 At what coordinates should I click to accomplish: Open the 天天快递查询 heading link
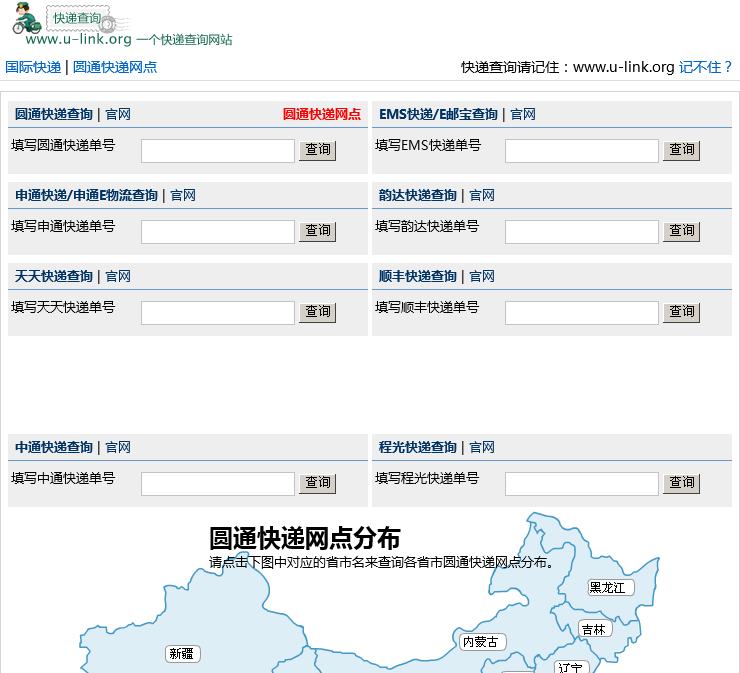(53, 277)
